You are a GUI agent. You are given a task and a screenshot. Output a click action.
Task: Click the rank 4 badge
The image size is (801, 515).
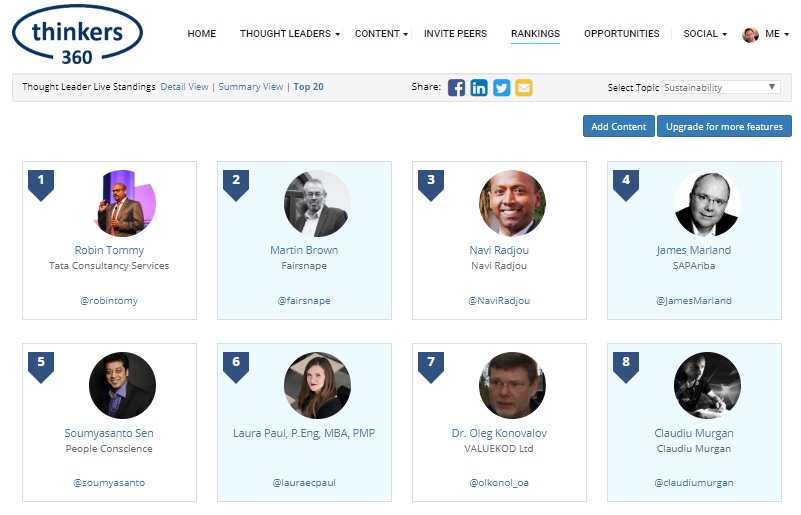pos(626,185)
